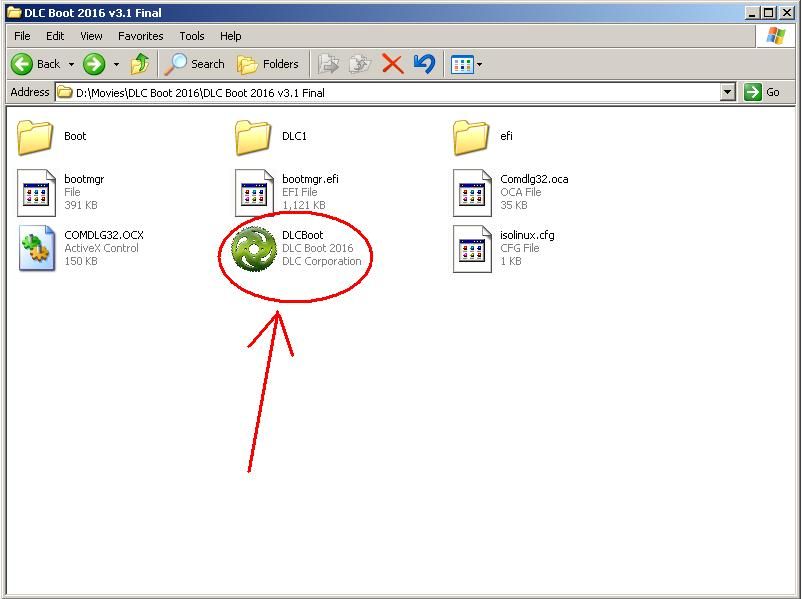Click the Undo toolbar icon
The height and width of the screenshot is (599, 802).
point(424,64)
